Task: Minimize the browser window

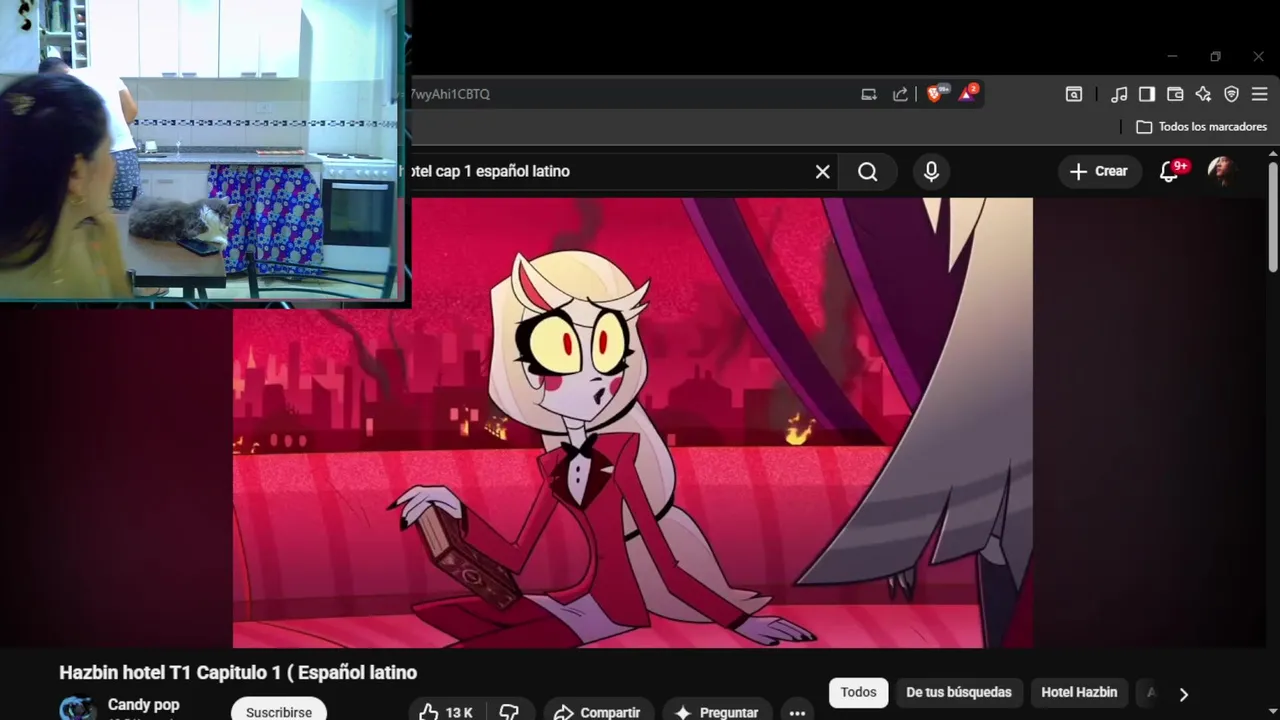Action: coord(1172,57)
